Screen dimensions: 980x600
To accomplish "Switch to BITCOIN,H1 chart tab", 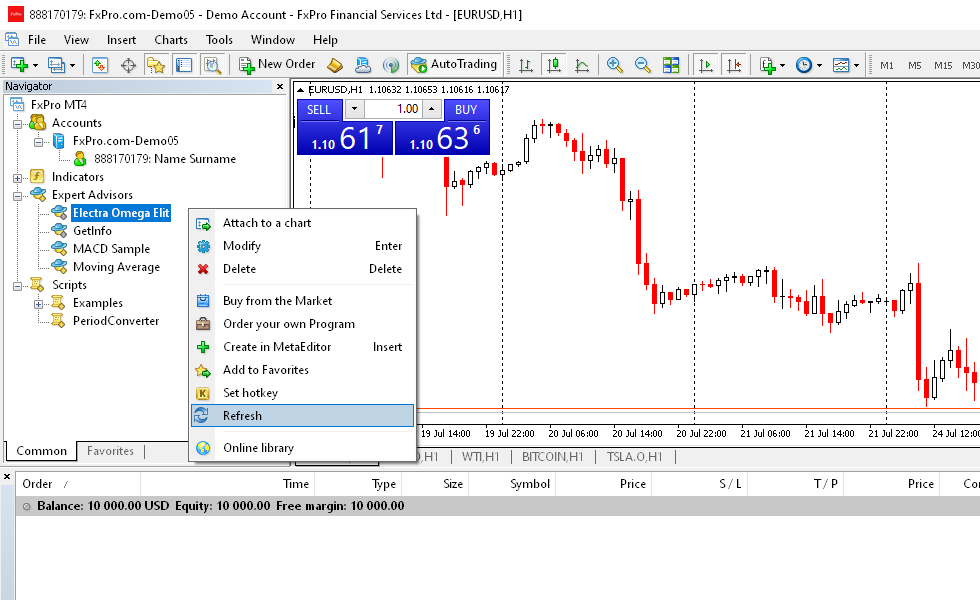I will pos(552,457).
